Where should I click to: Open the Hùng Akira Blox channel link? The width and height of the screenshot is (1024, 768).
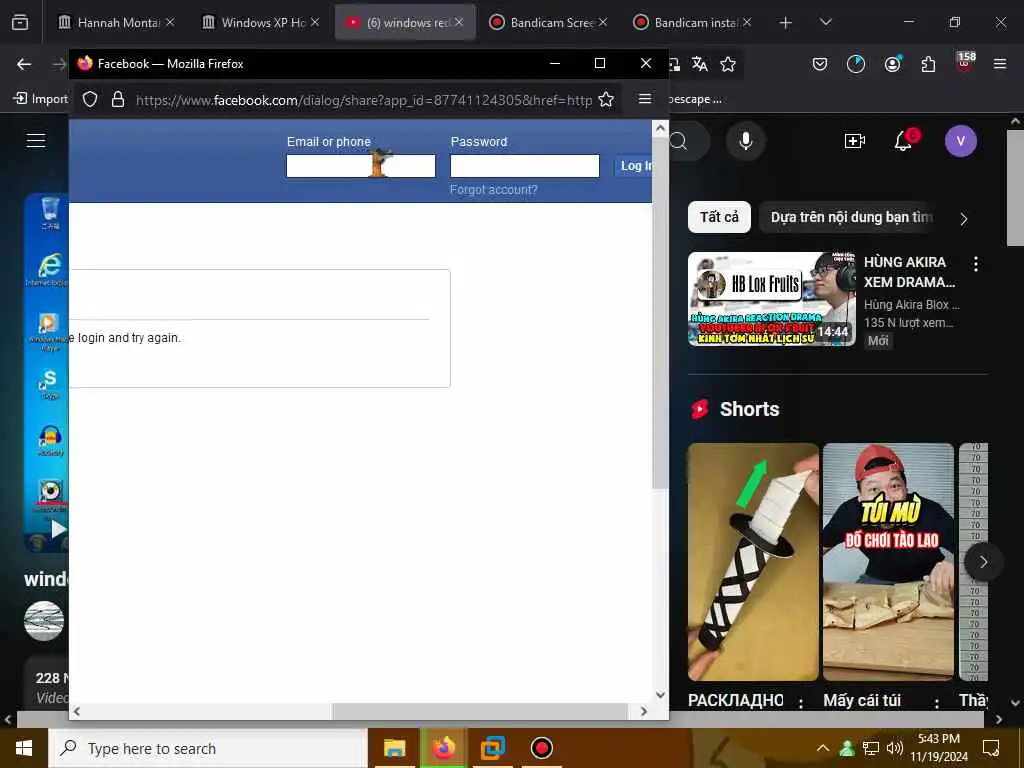[911, 305]
